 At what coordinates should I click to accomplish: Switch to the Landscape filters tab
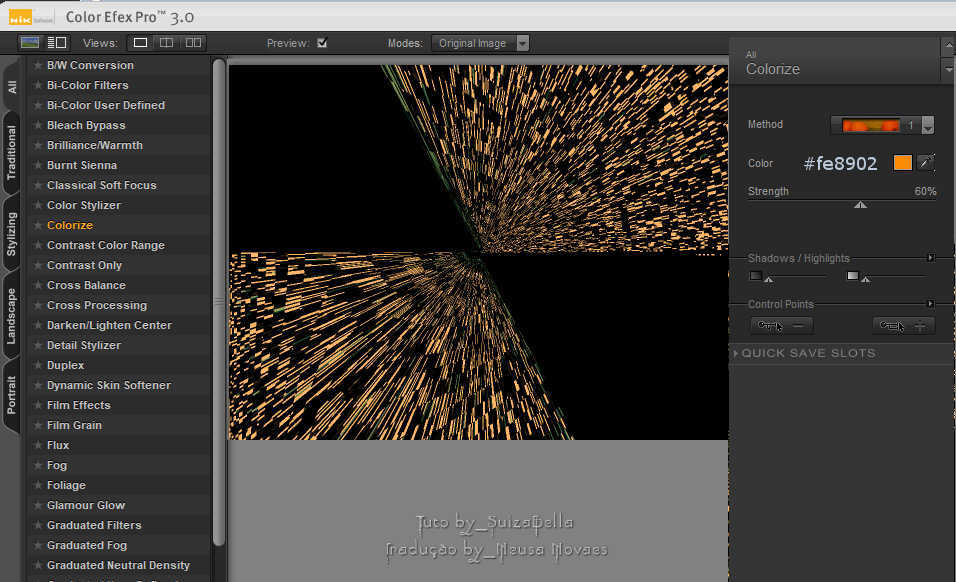coord(12,316)
